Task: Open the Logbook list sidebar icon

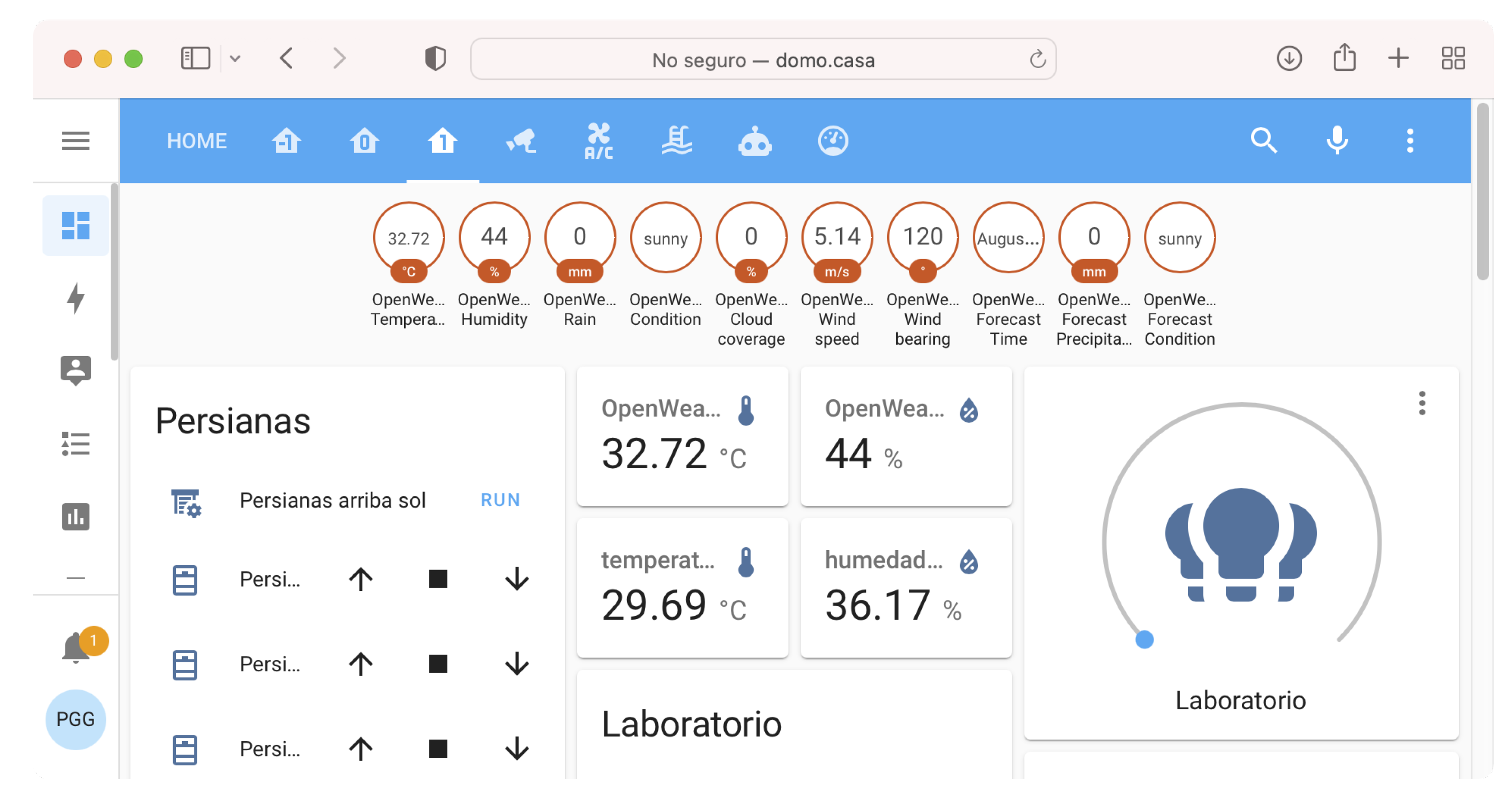Action: [75, 444]
